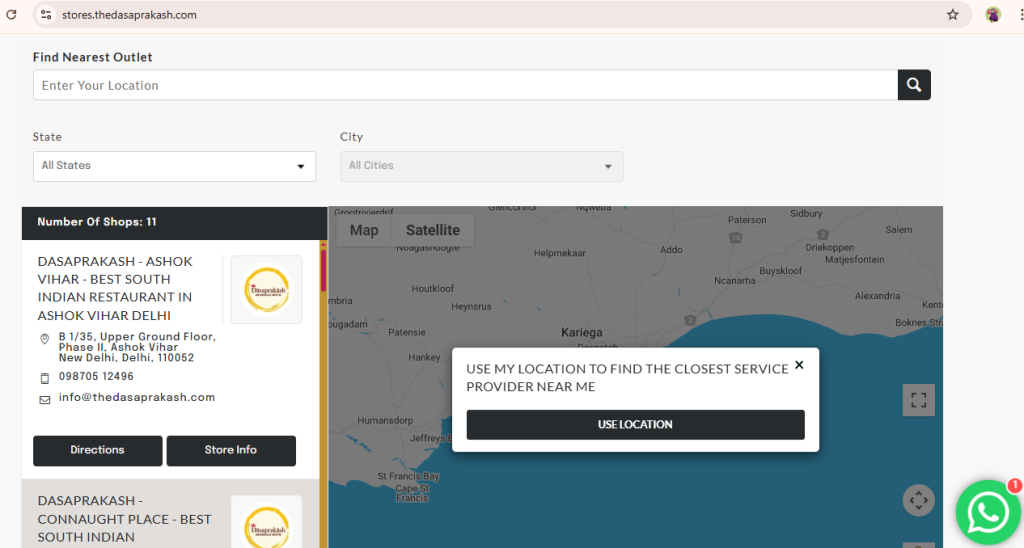Open Store Info for Ashok Vihar
The image size is (1024, 548).
tap(231, 450)
